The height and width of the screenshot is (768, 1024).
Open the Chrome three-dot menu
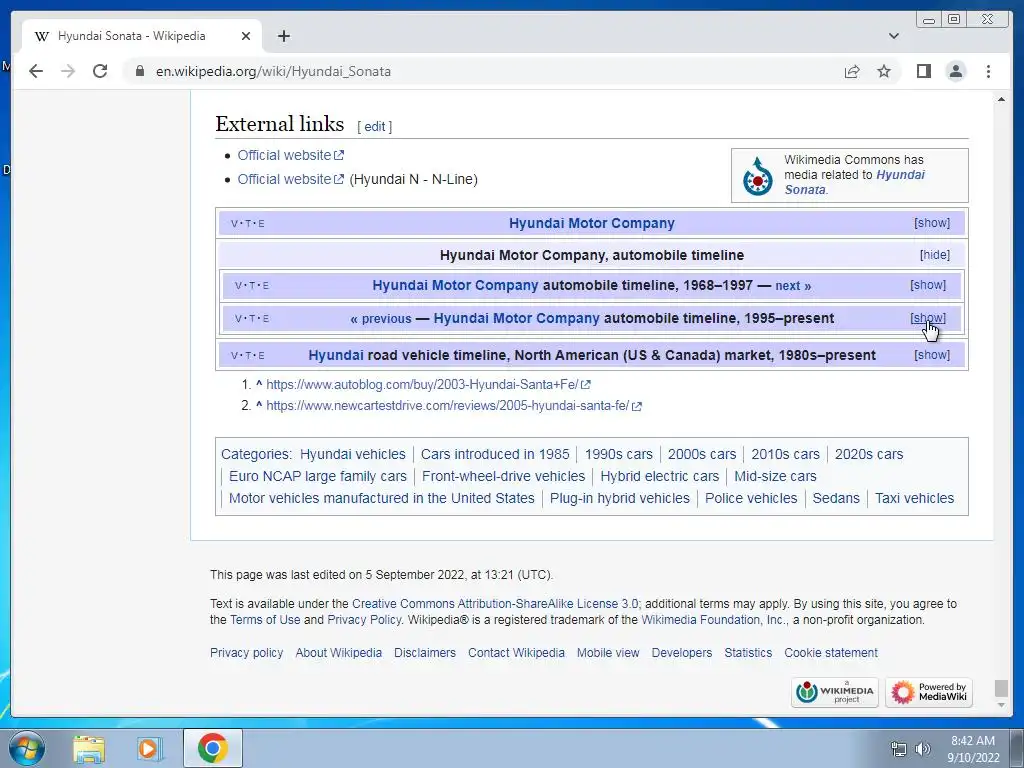[989, 71]
